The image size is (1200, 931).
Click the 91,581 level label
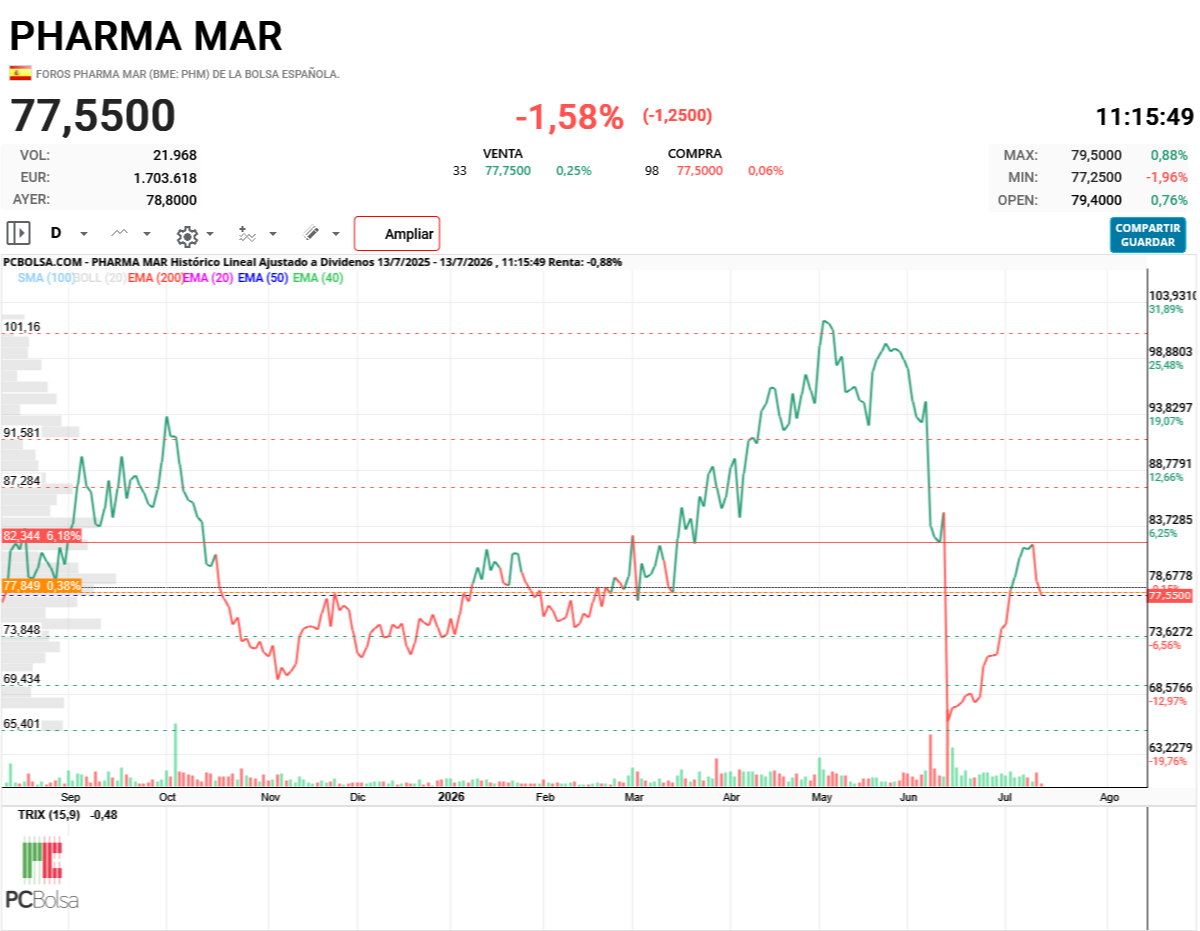click(x=22, y=432)
